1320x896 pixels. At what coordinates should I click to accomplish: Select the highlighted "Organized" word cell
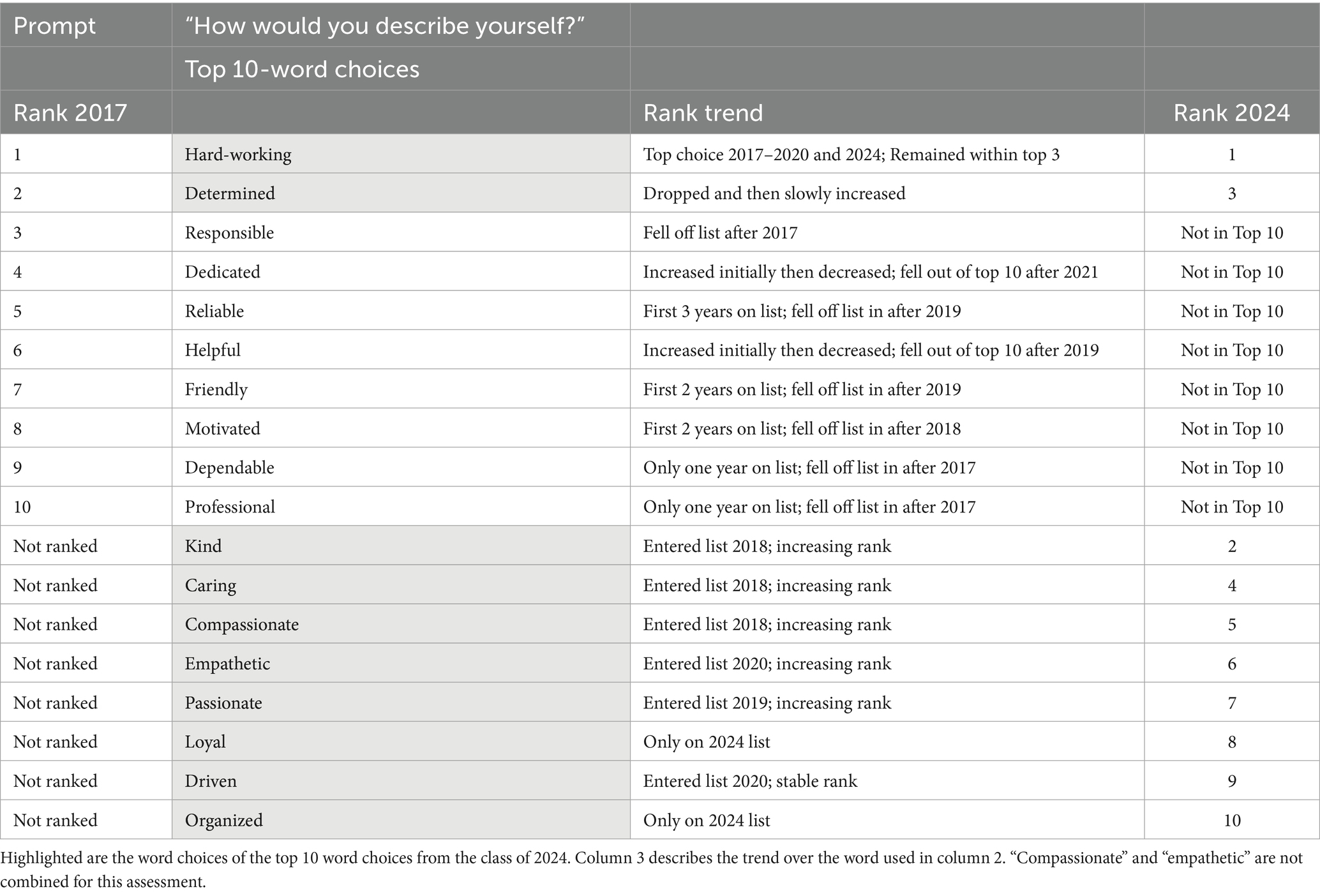click(224, 820)
